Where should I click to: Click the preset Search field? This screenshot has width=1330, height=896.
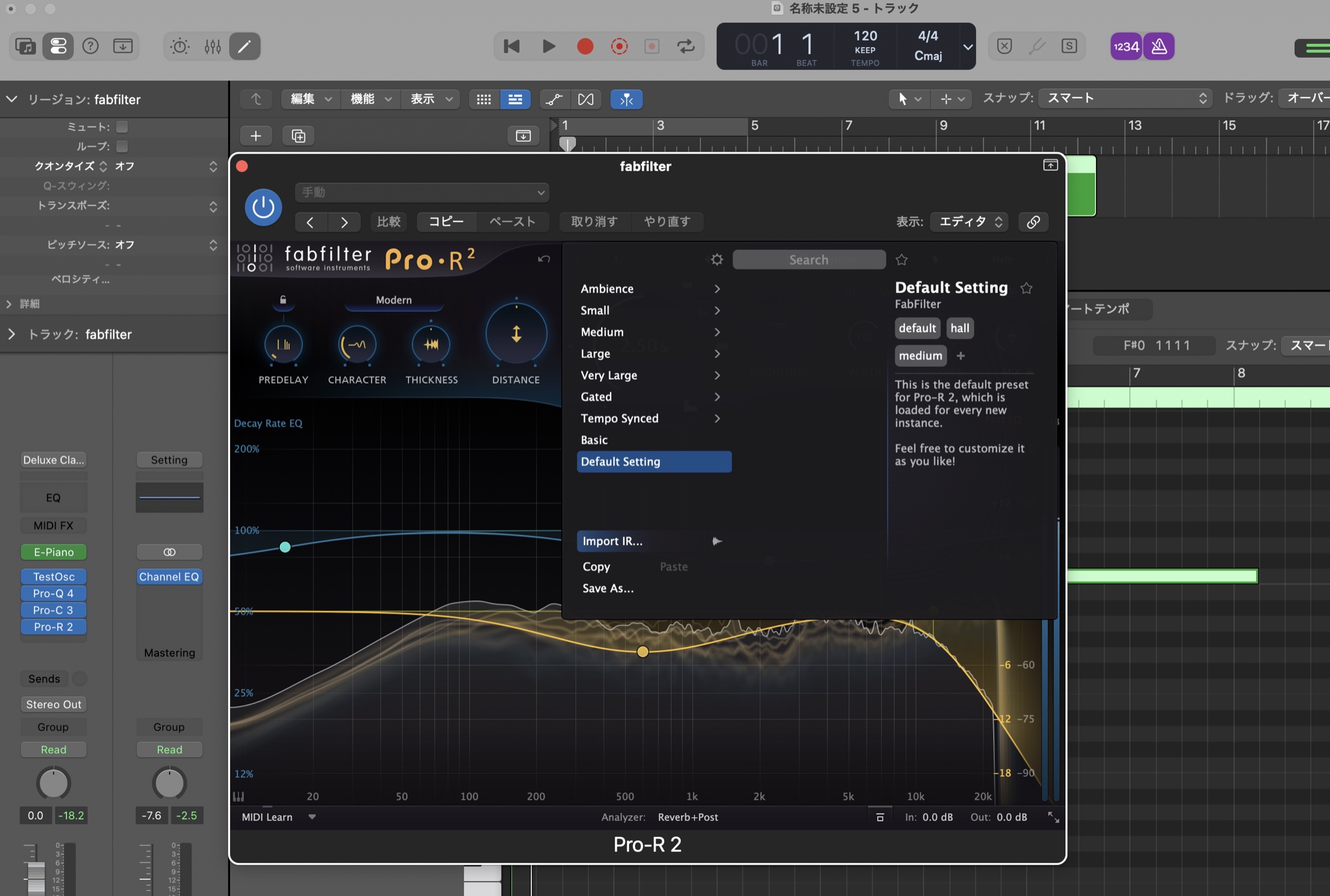pos(809,259)
